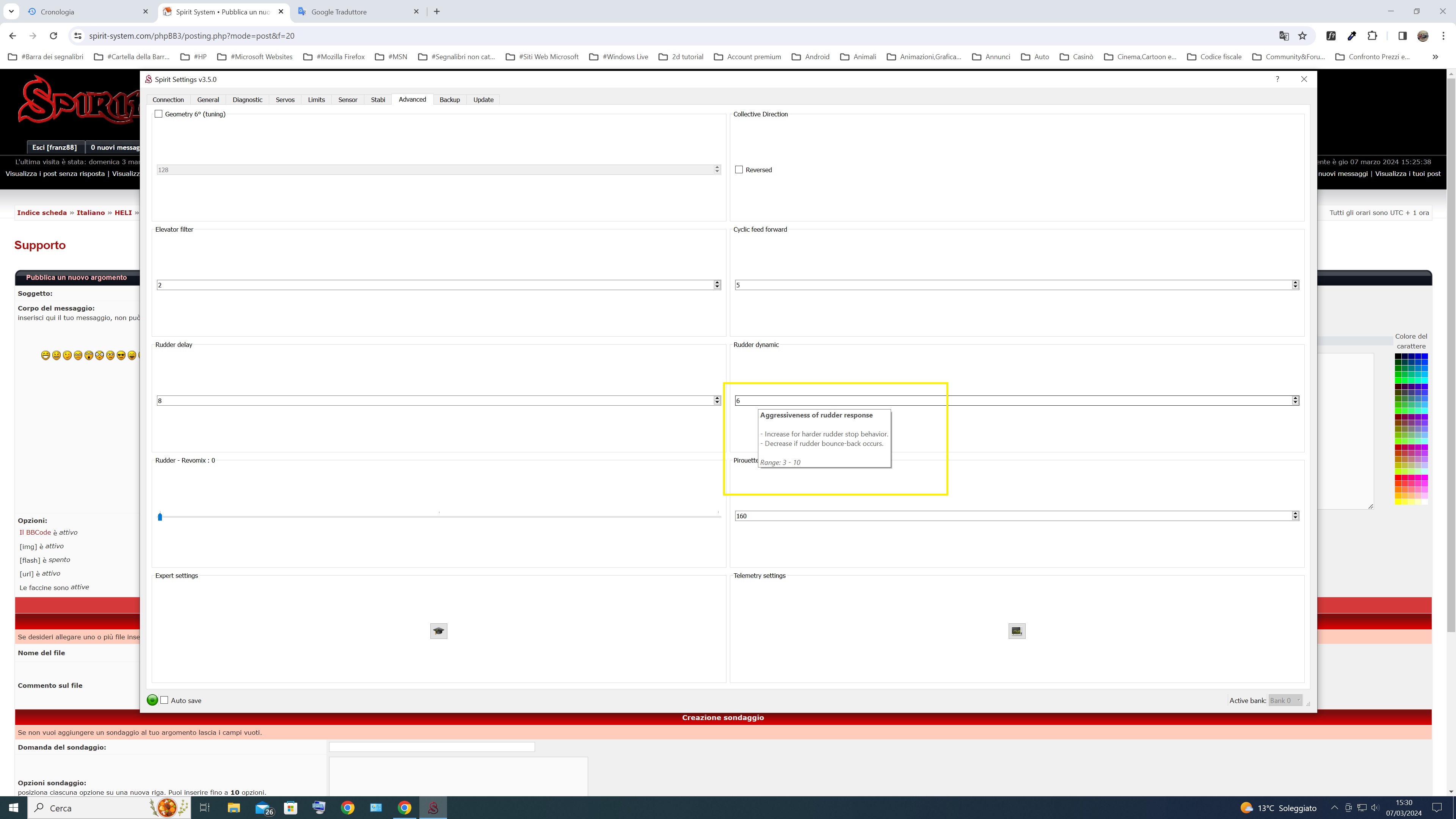This screenshot has height=819, width=1456.
Task: Open File Explorer from taskbar
Action: (x=234, y=808)
